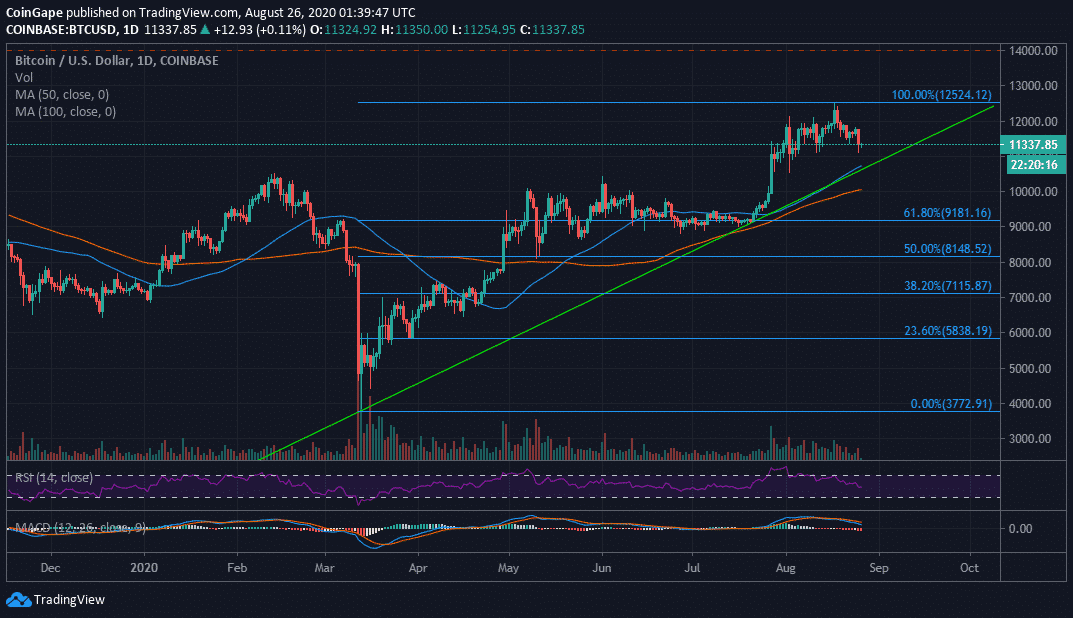The height and width of the screenshot is (618, 1073).
Task: Click the Vol indicator label
Action: pyautogui.click(x=23, y=77)
